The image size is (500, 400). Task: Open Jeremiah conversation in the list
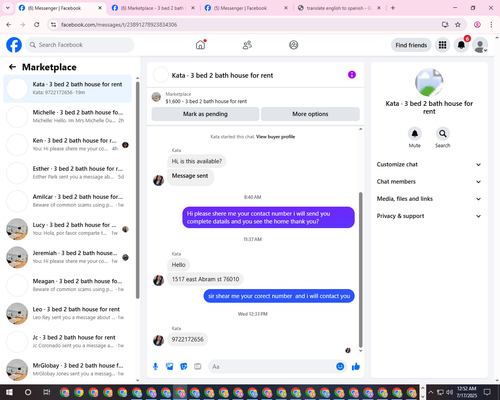pyautogui.click(x=67, y=257)
